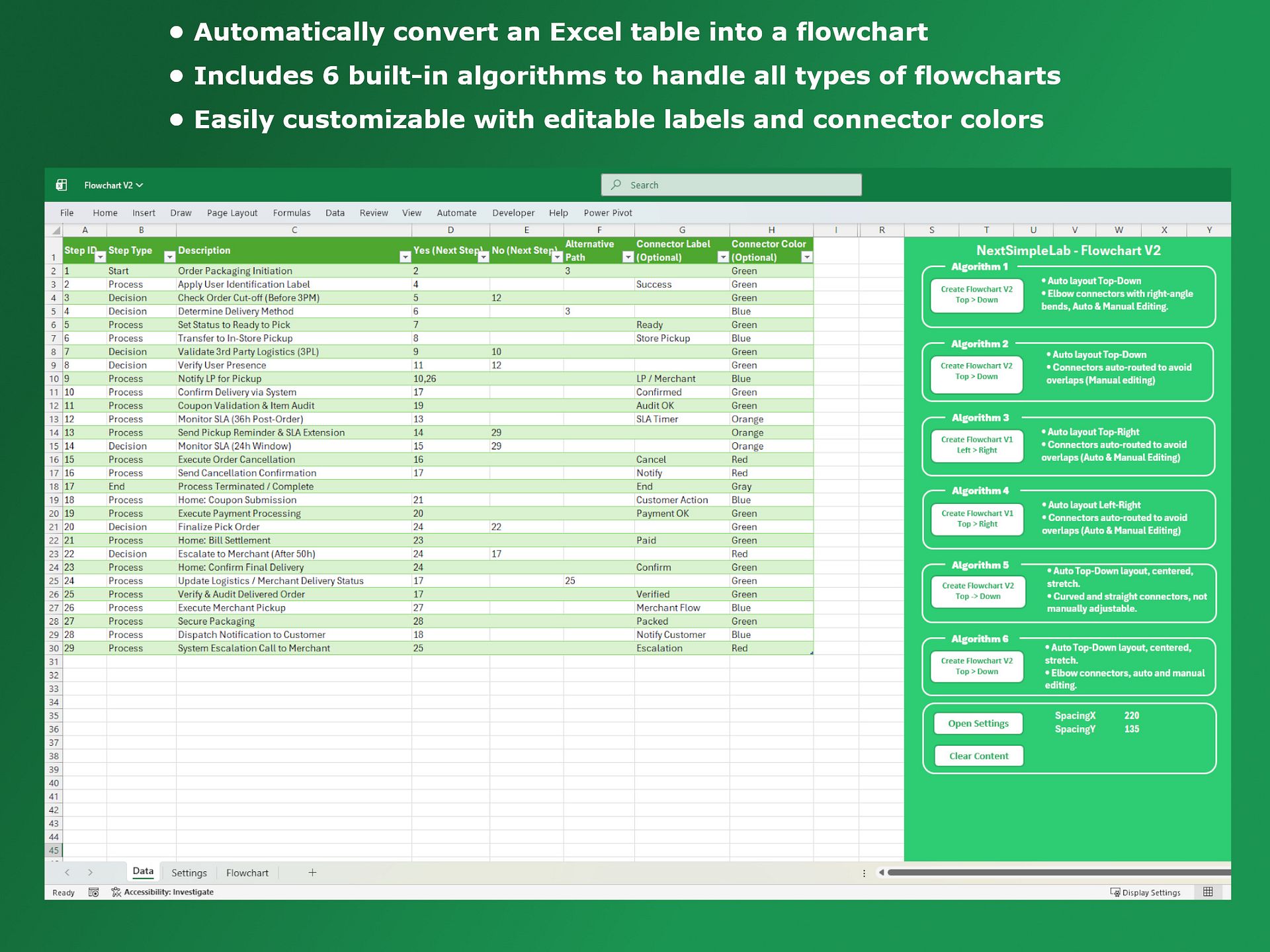Select column H header
This screenshot has height=952, width=1270.
(771, 230)
